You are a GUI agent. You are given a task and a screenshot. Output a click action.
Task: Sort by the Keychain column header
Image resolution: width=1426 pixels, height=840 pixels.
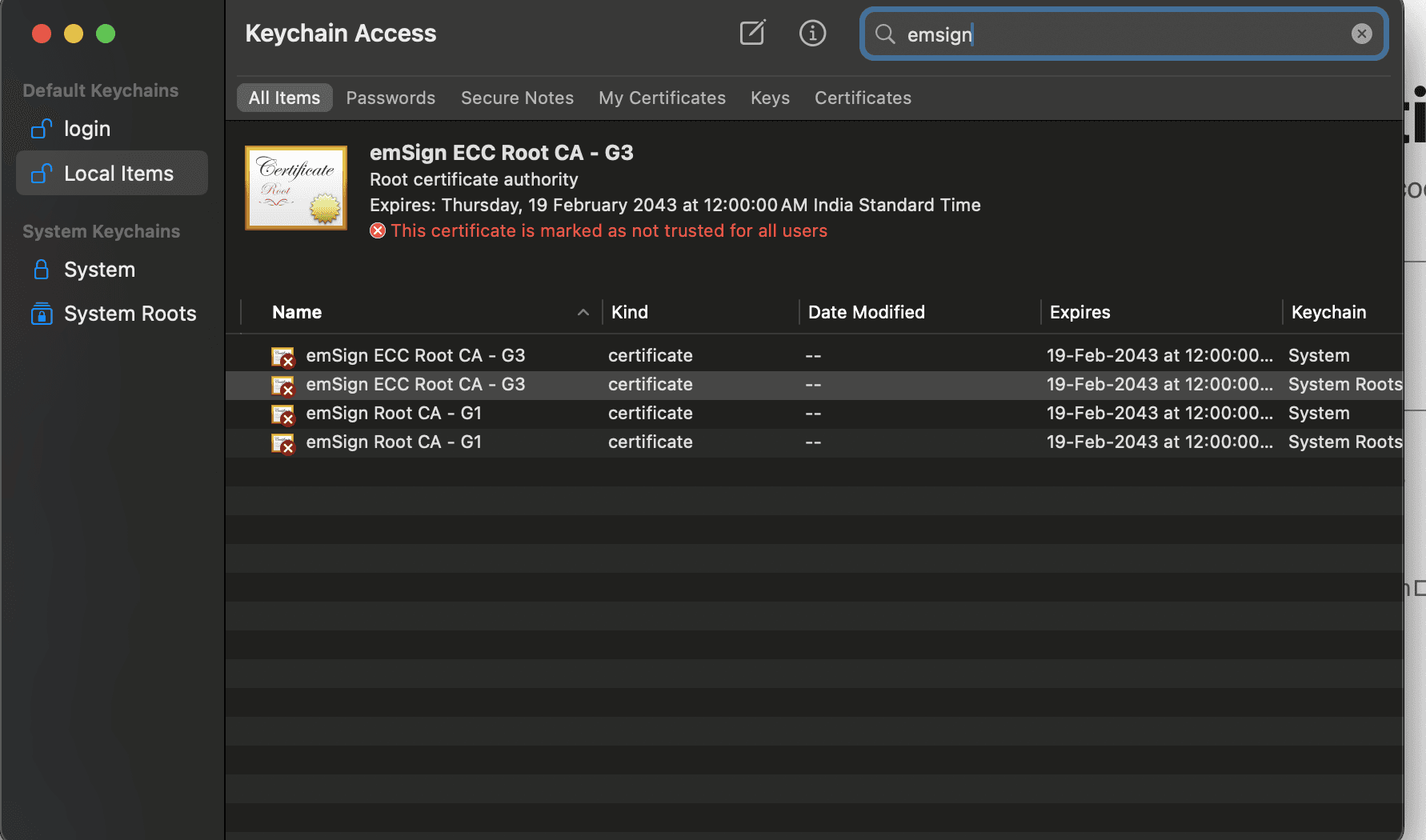(1329, 312)
